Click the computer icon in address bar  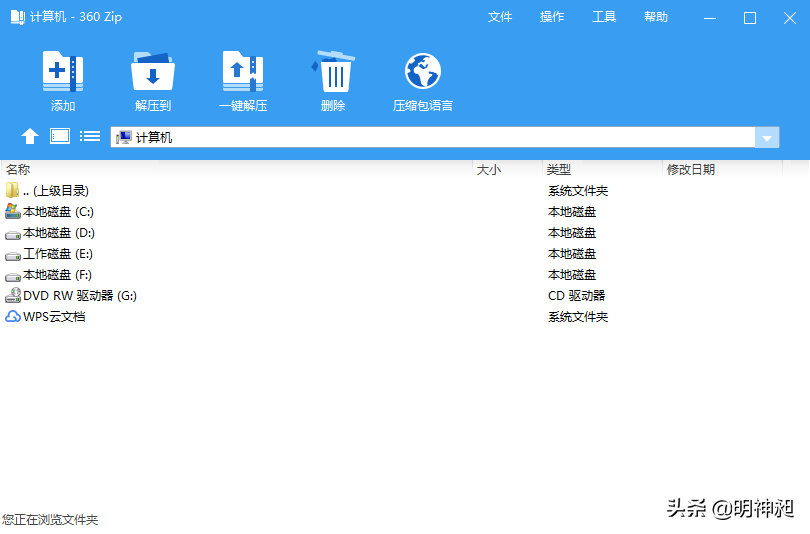click(x=124, y=137)
